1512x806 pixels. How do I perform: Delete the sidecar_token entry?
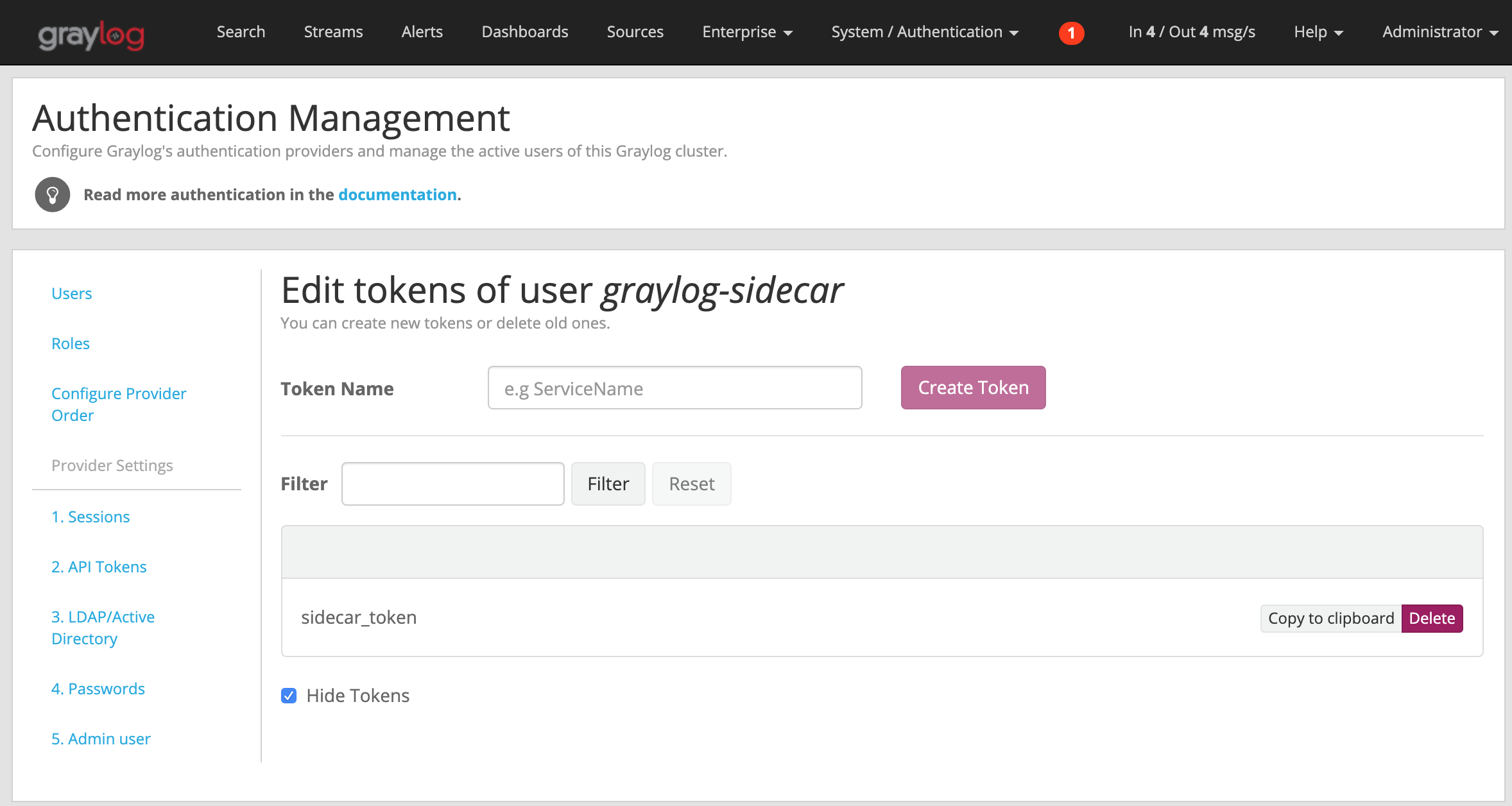[x=1431, y=618]
